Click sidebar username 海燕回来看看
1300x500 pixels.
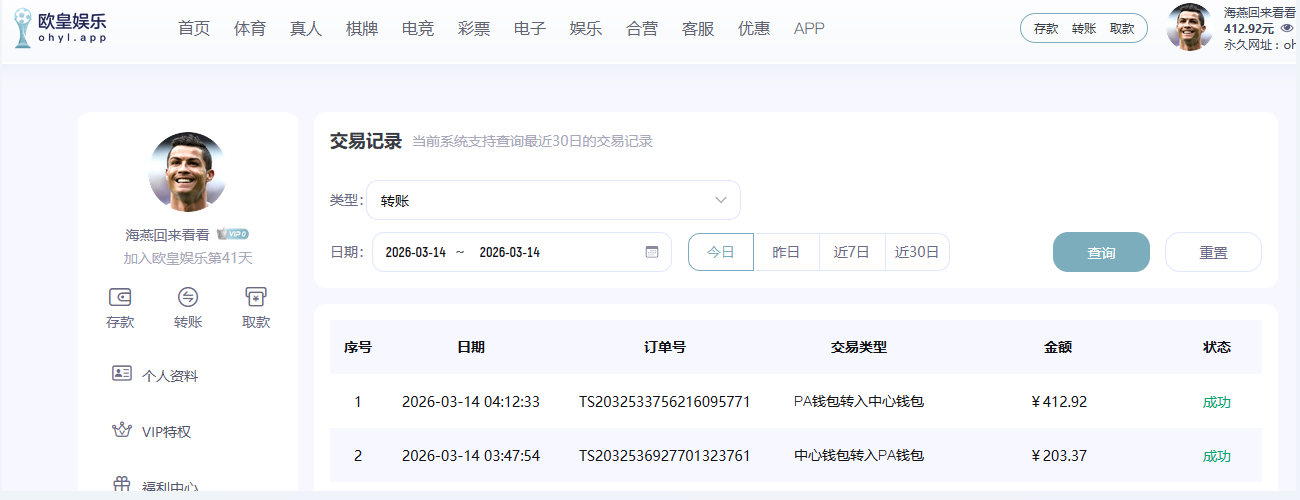(x=167, y=234)
